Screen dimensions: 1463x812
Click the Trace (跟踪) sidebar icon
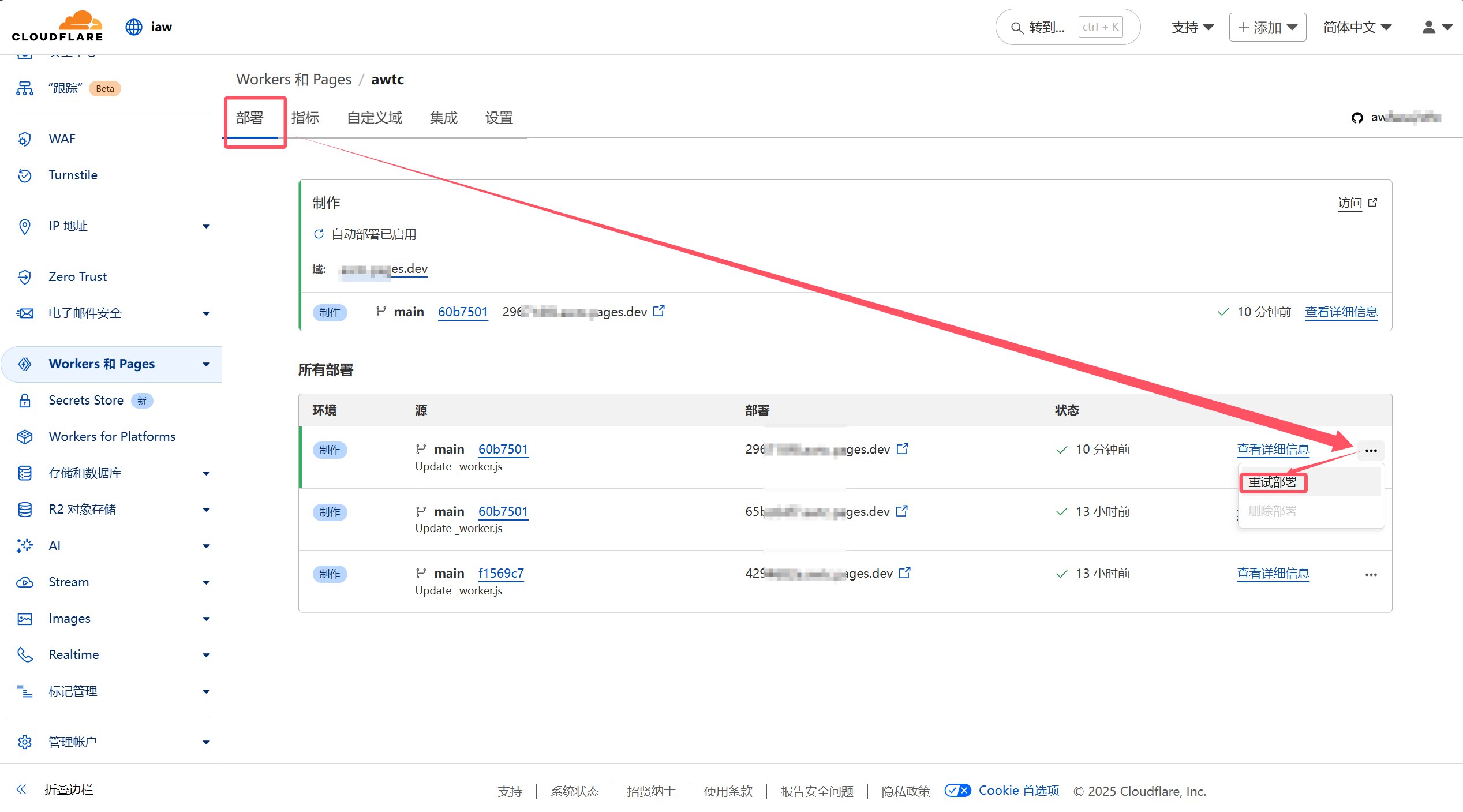tap(25, 88)
